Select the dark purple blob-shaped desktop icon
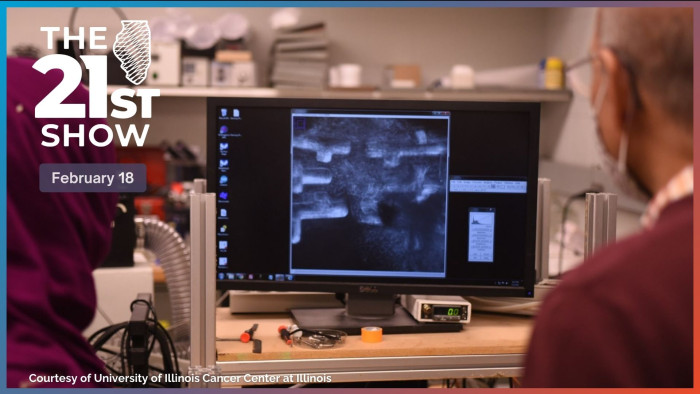 tap(224, 196)
